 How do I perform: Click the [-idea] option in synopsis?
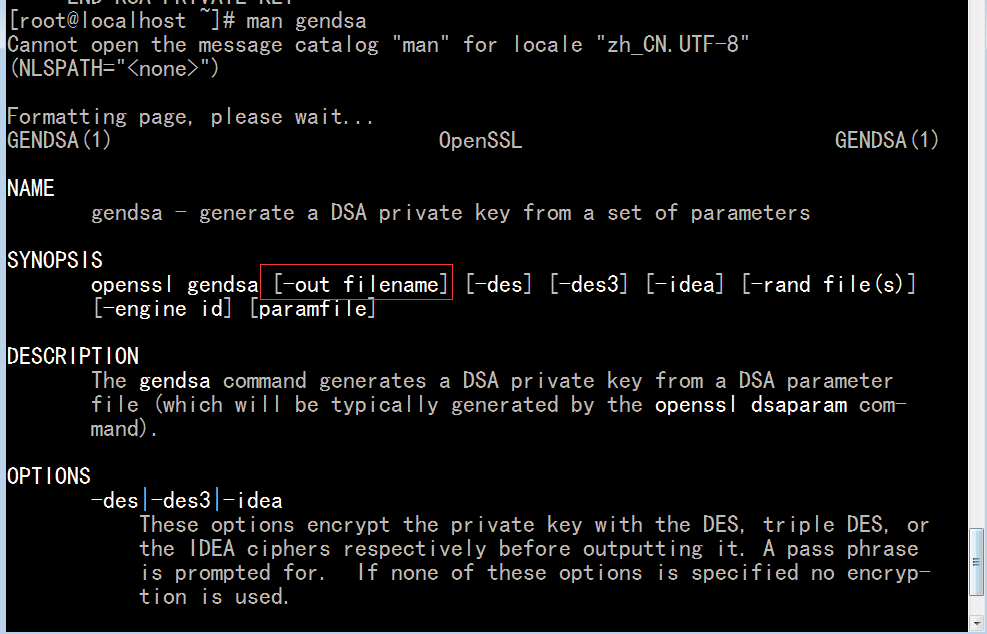[685, 285]
